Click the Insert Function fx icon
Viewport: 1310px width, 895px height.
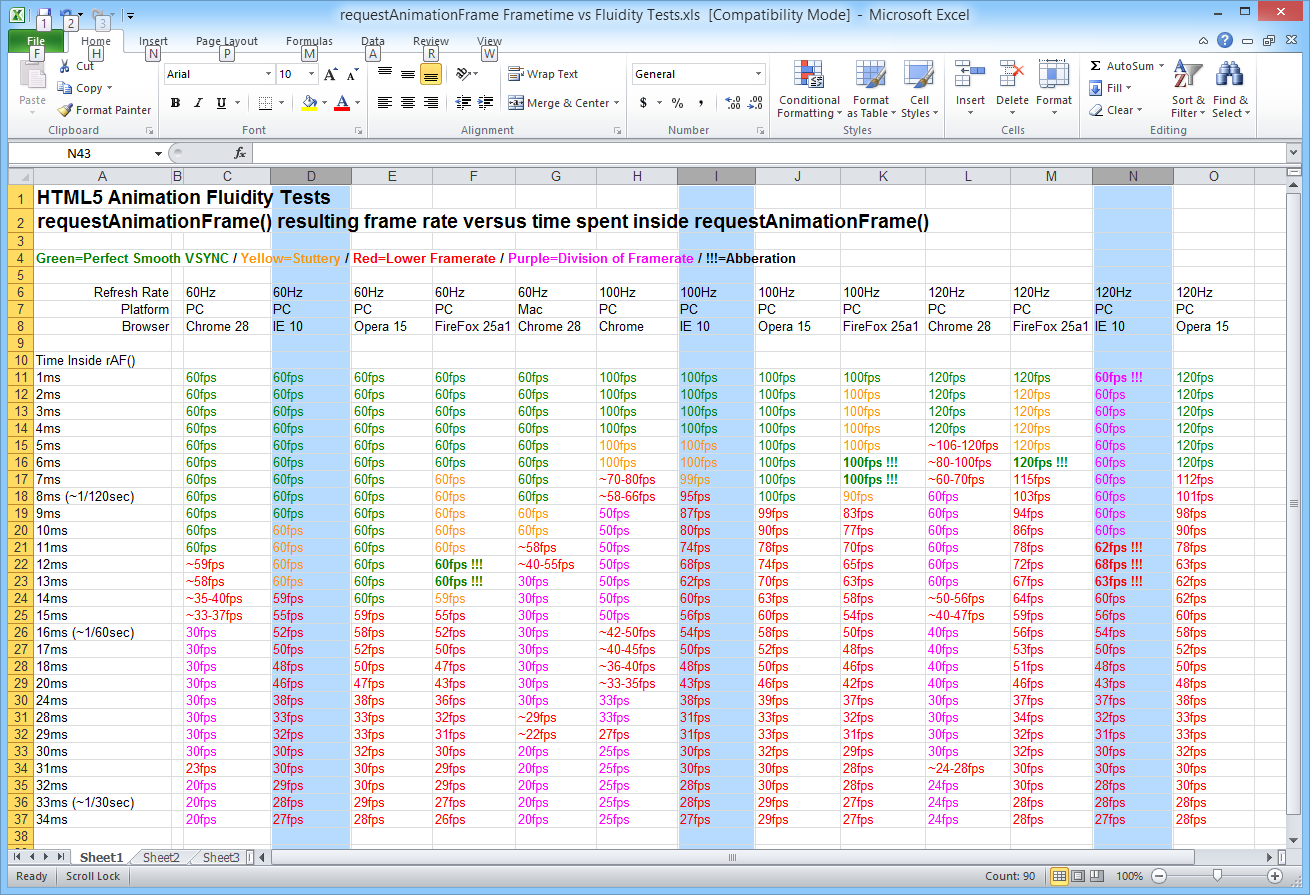(x=240, y=153)
